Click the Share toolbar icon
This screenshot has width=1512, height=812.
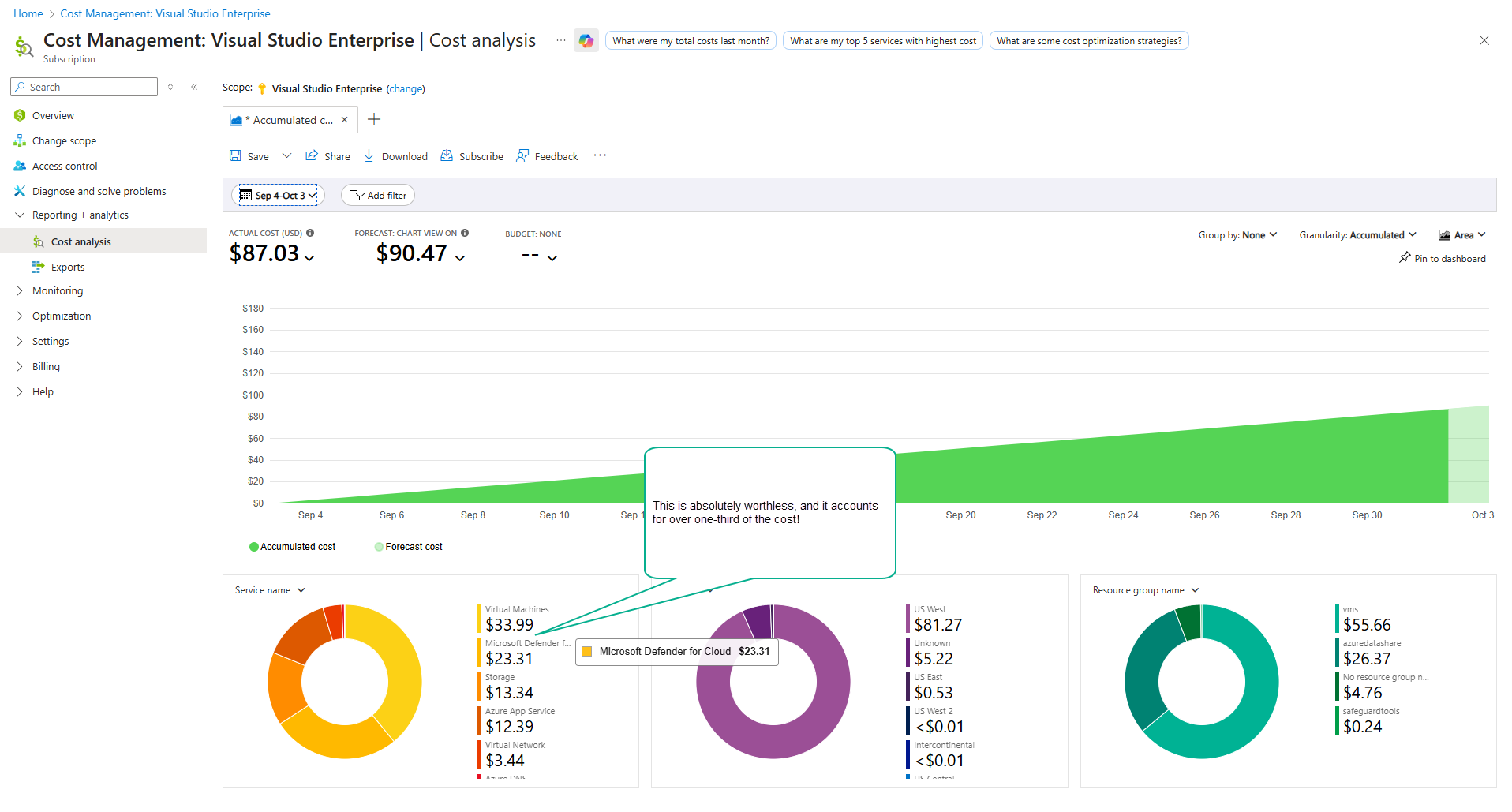click(x=312, y=156)
